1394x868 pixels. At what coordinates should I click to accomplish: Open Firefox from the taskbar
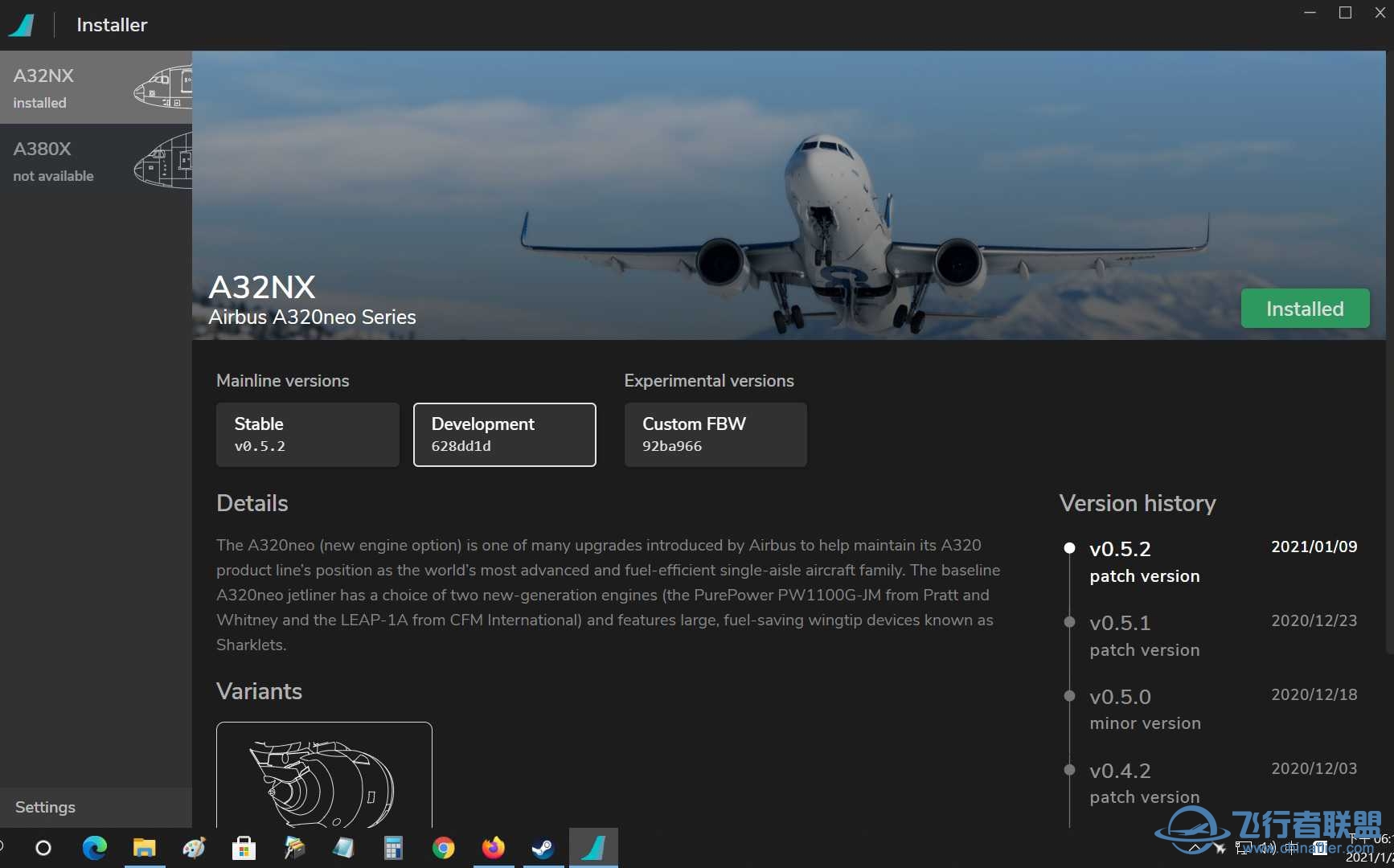coord(493,848)
